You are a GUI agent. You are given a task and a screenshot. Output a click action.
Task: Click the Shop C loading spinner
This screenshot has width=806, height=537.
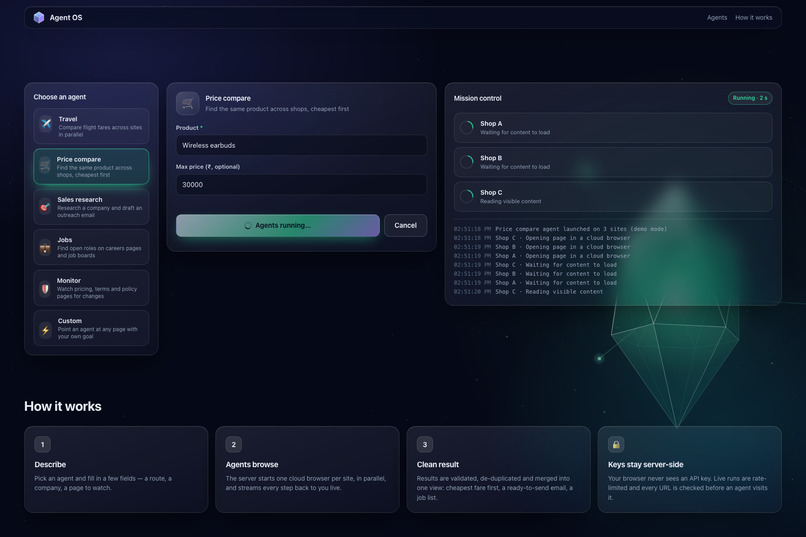tap(467, 196)
